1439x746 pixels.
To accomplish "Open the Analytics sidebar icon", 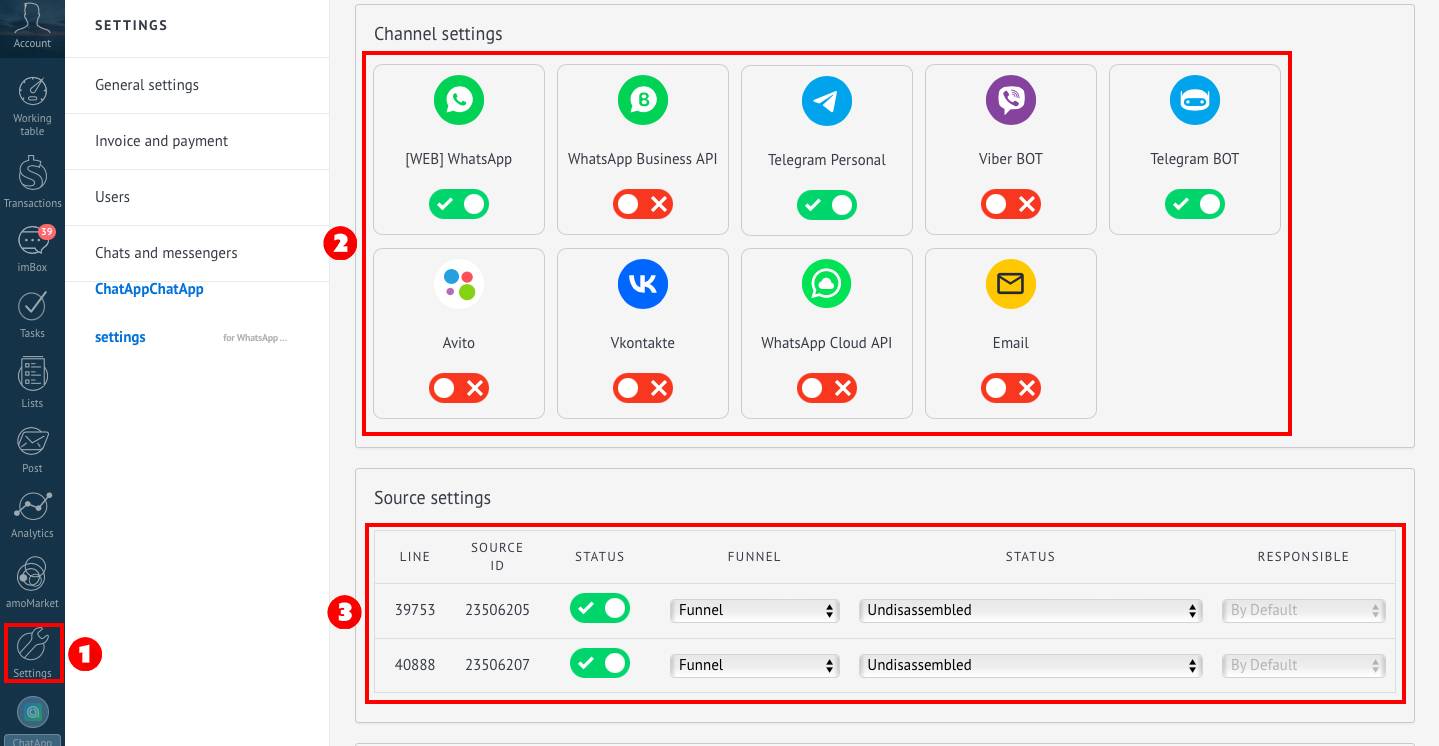I will coord(32,514).
